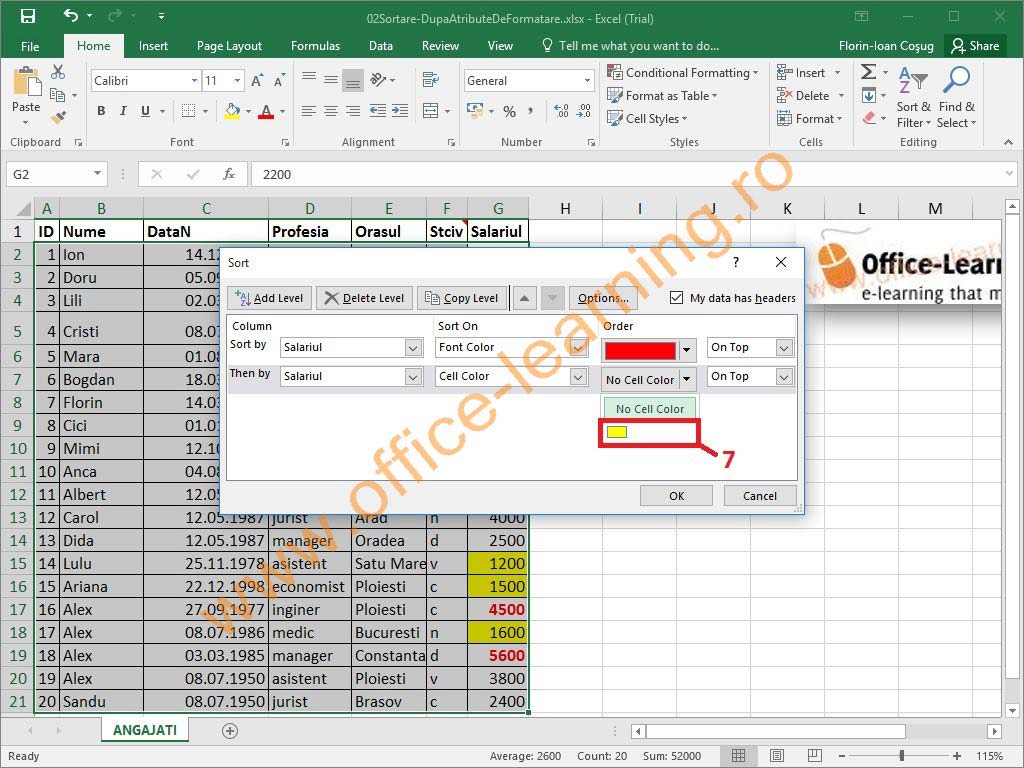Click the Copy icon in Clipboard group
1024x768 pixels.
point(57,95)
